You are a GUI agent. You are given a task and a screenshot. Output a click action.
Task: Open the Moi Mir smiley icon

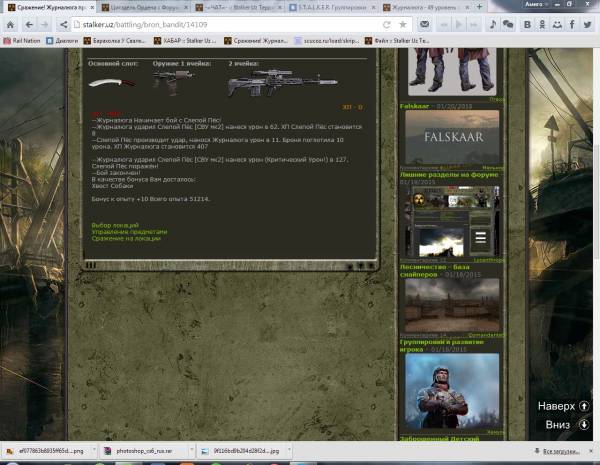[x=557, y=25]
